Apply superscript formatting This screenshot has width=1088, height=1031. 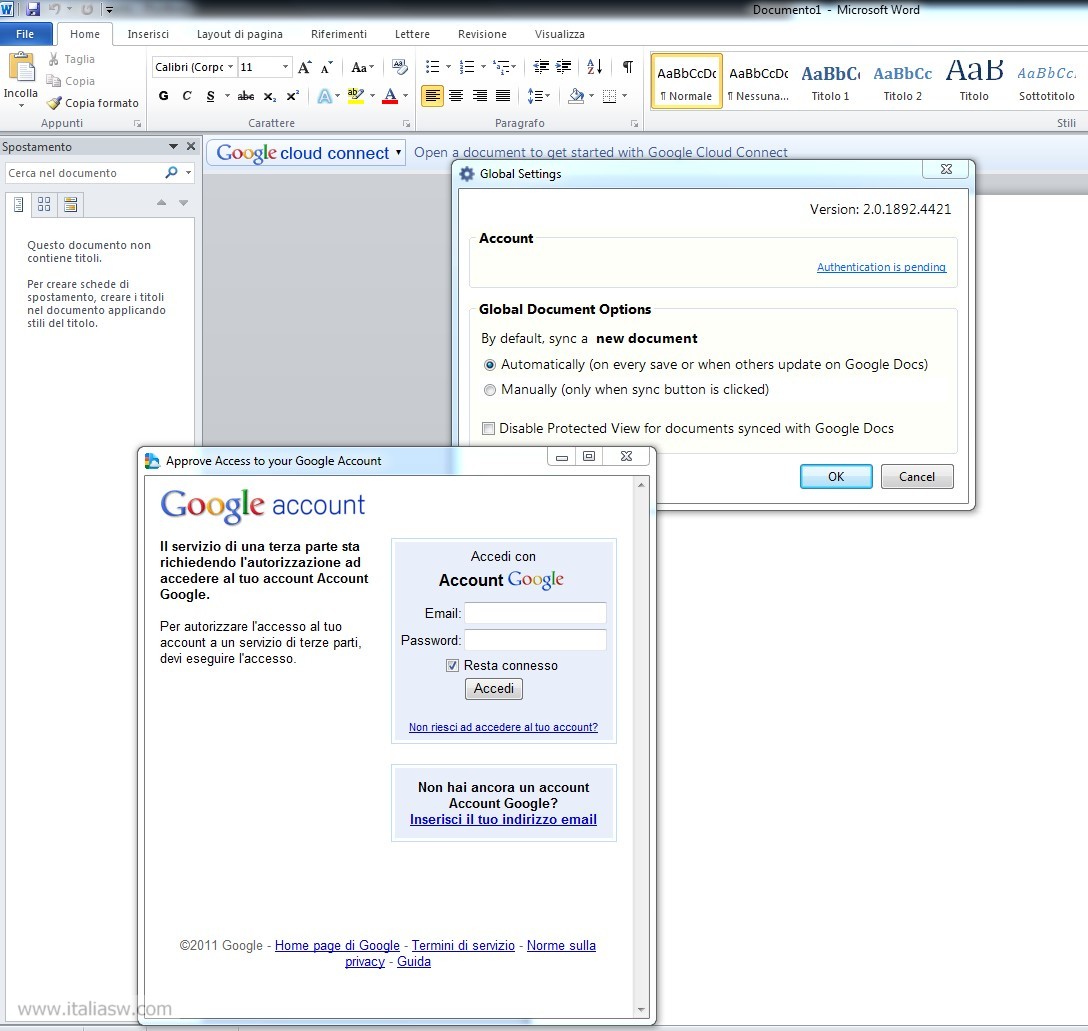point(293,96)
